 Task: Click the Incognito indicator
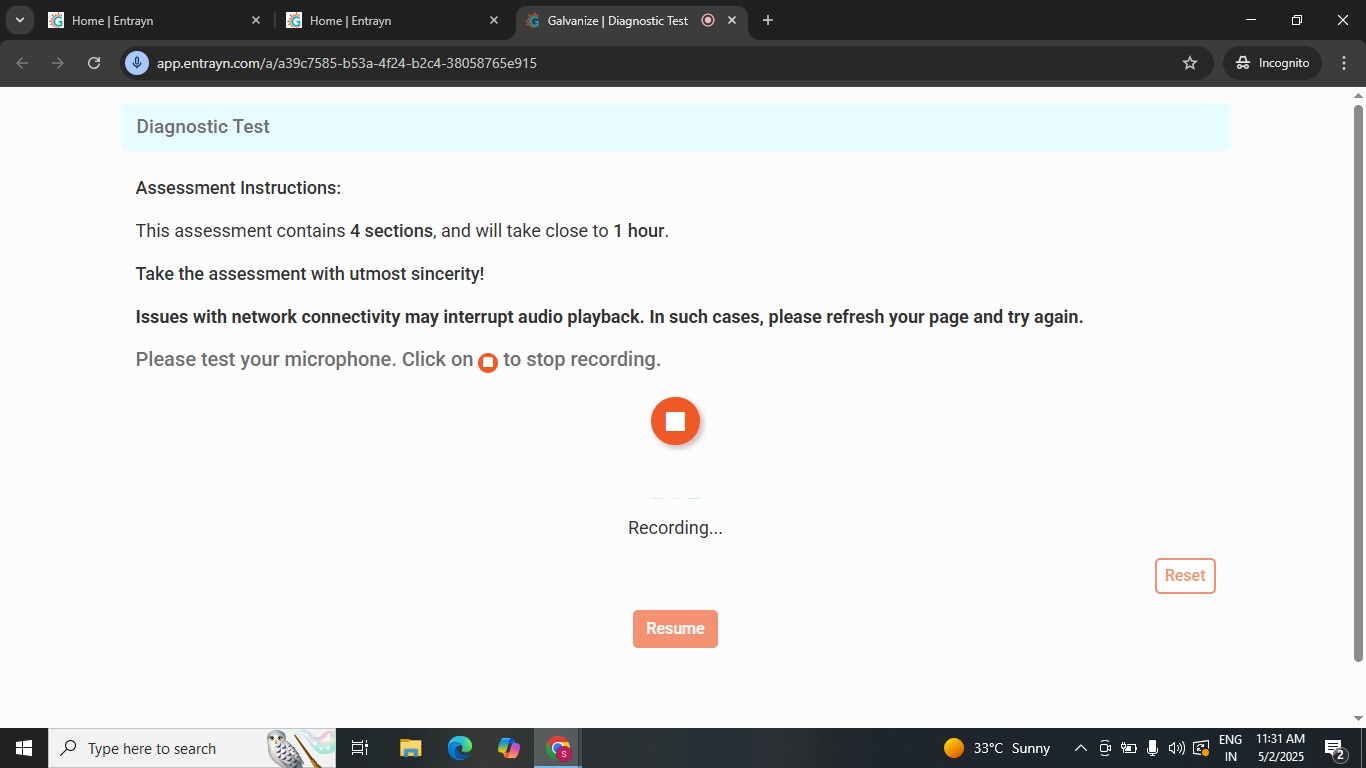[x=1273, y=63]
